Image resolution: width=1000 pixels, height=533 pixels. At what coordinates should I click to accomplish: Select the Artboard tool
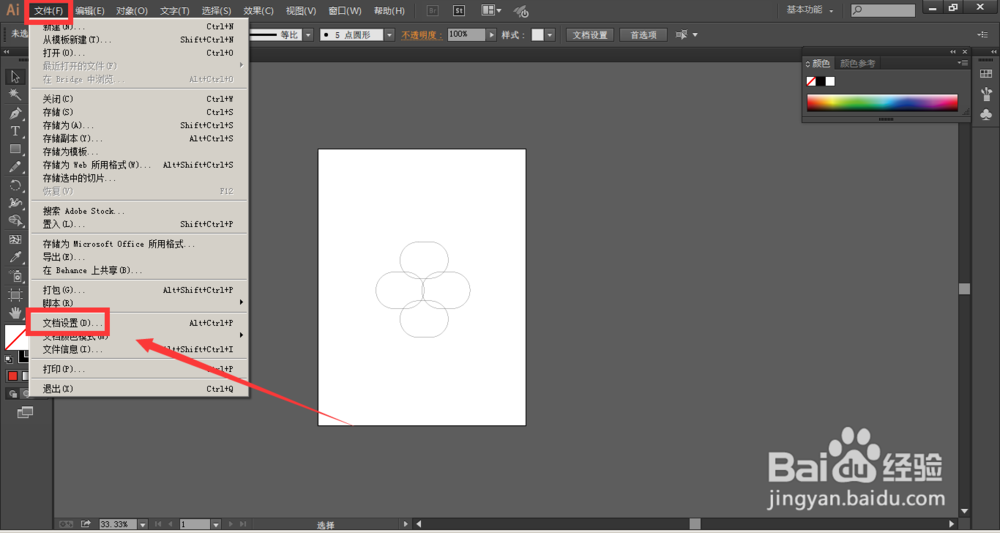(x=15, y=295)
